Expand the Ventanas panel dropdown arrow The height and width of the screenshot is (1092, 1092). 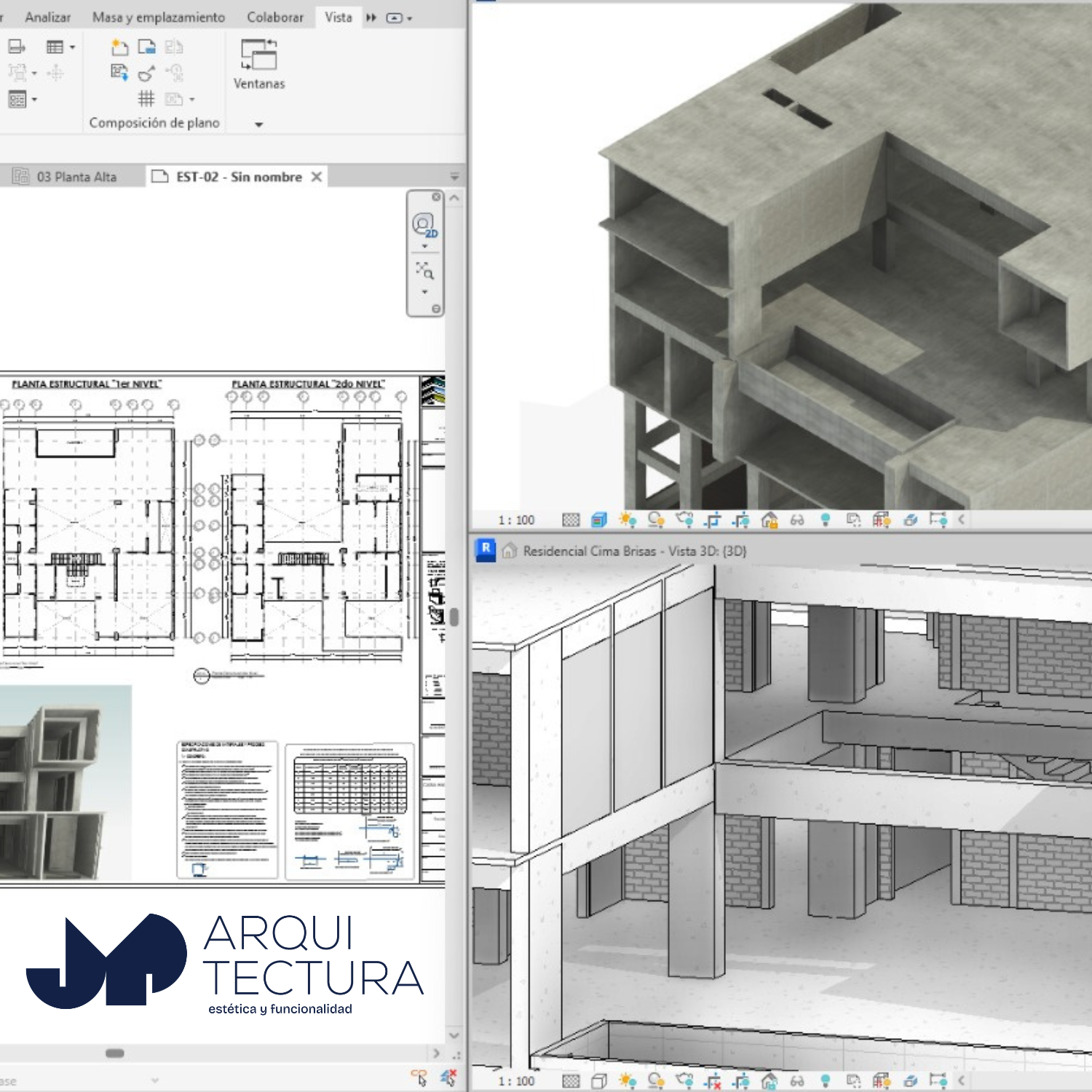(258, 124)
